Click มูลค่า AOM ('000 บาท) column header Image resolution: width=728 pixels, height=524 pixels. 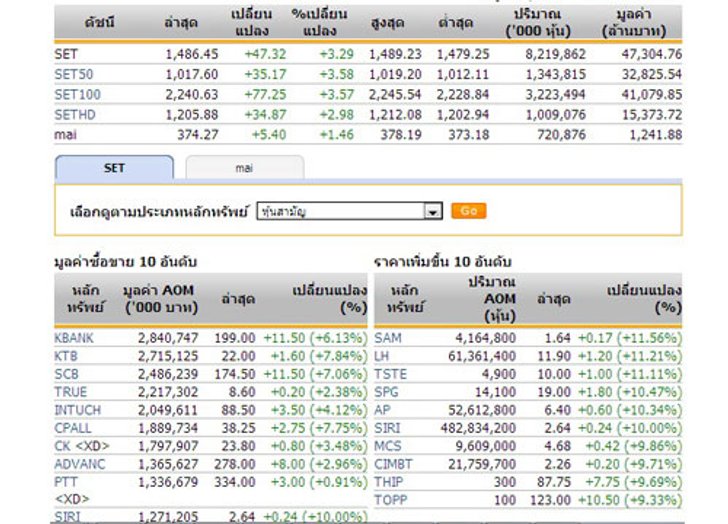161,299
